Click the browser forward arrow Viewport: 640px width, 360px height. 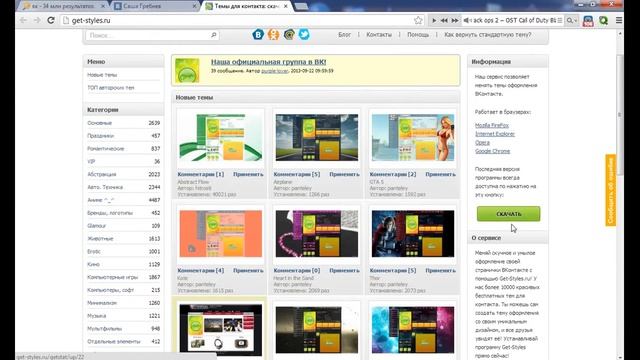[x=37, y=20]
